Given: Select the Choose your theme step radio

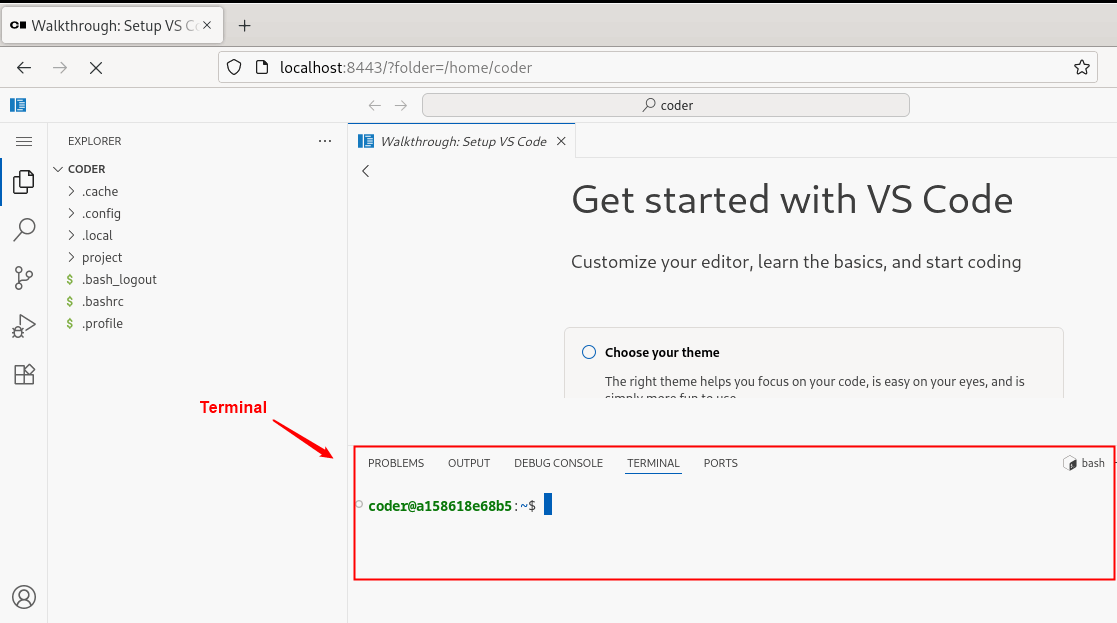Looking at the screenshot, I should (x=588, y=352).
